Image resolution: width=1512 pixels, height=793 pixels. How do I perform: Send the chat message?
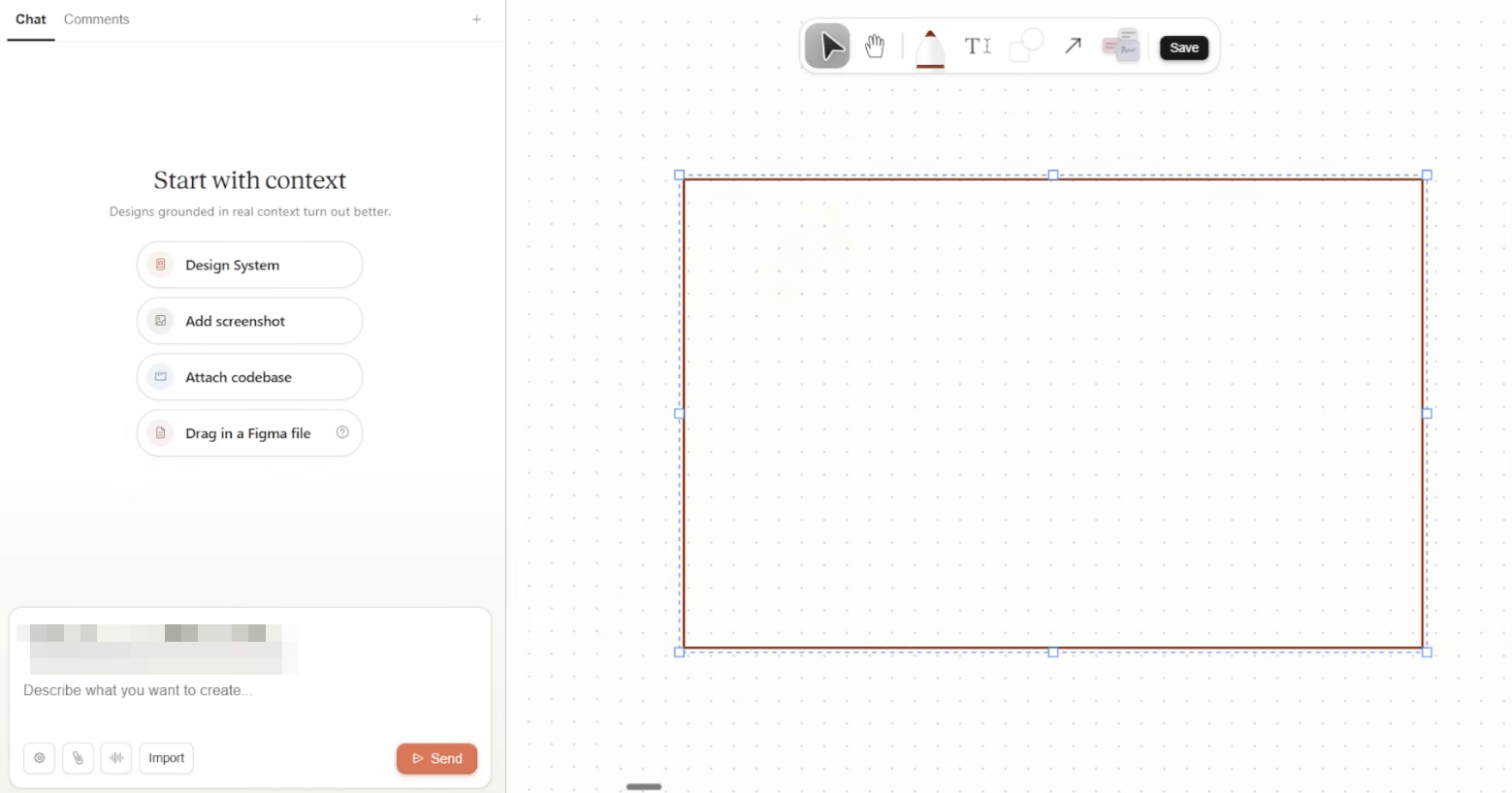coord(436,758)
